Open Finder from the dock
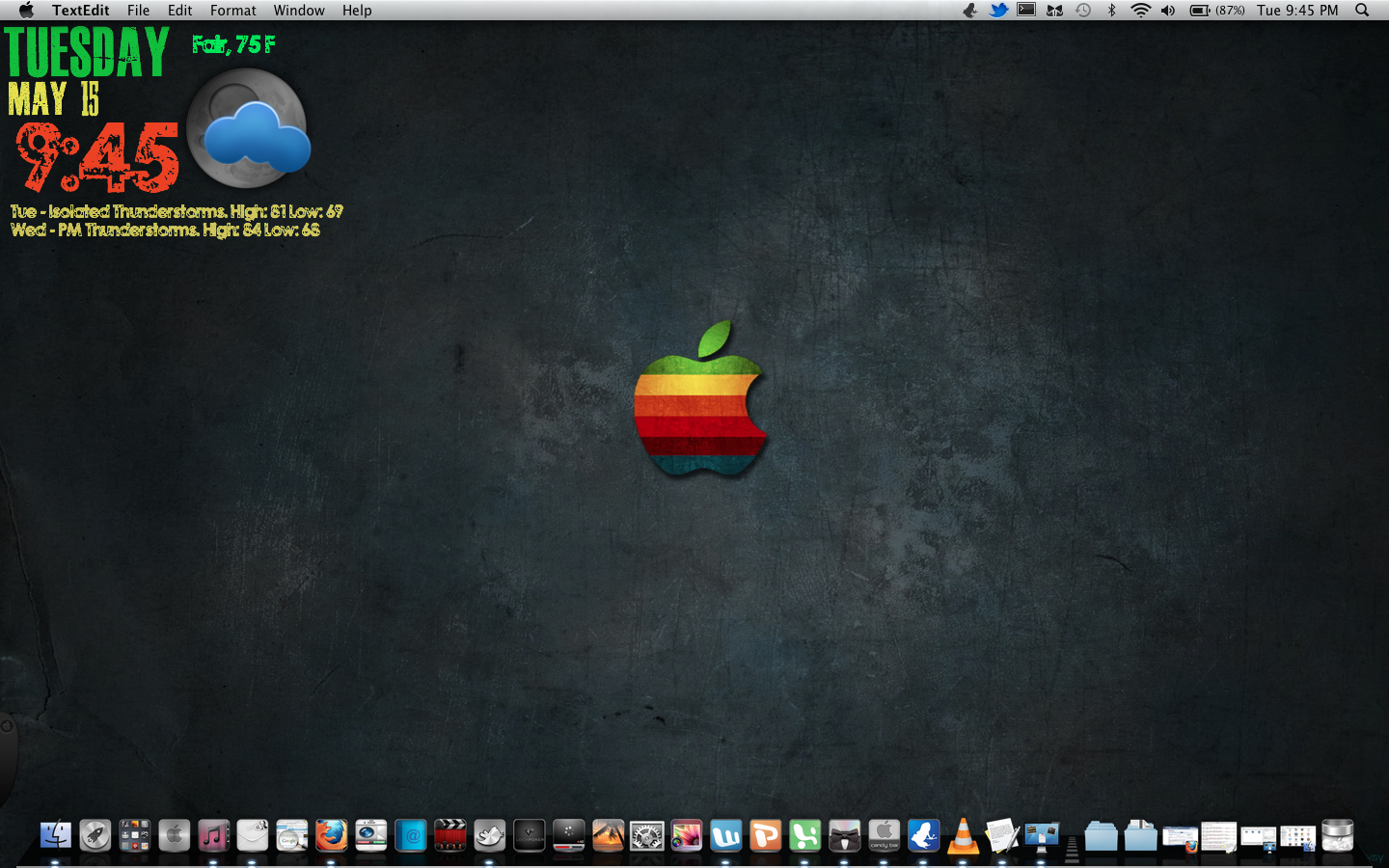Image resolution: width=1389 pixels, height=868 pixels. tap(56, 835)
